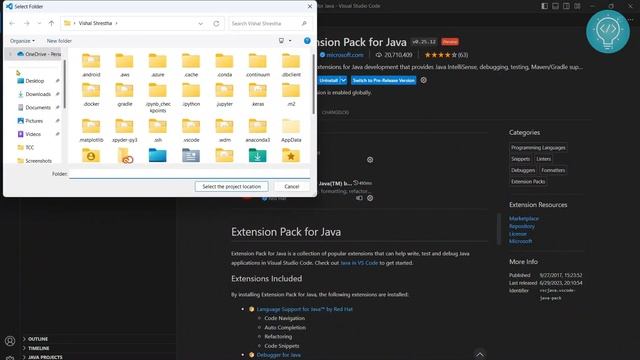Screen dimensions: 640x360
Task: Select Documents in navigation pane
Action: (x=38, y=107)
